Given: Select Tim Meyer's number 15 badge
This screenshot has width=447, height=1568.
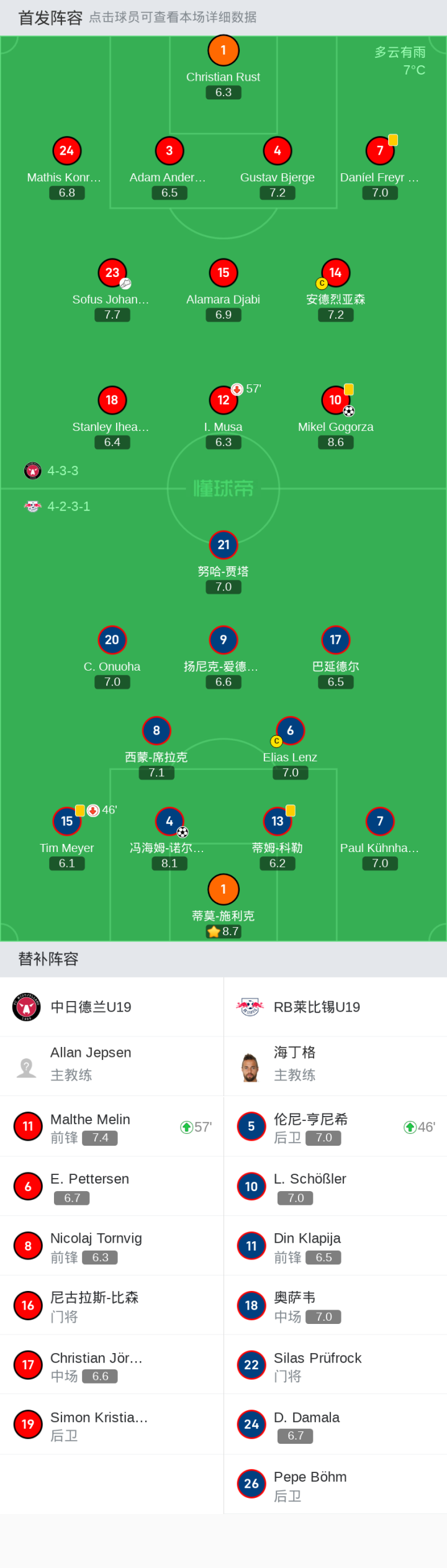Looking at the screenshot, I should pyautogui.click(x=67, y=821).
